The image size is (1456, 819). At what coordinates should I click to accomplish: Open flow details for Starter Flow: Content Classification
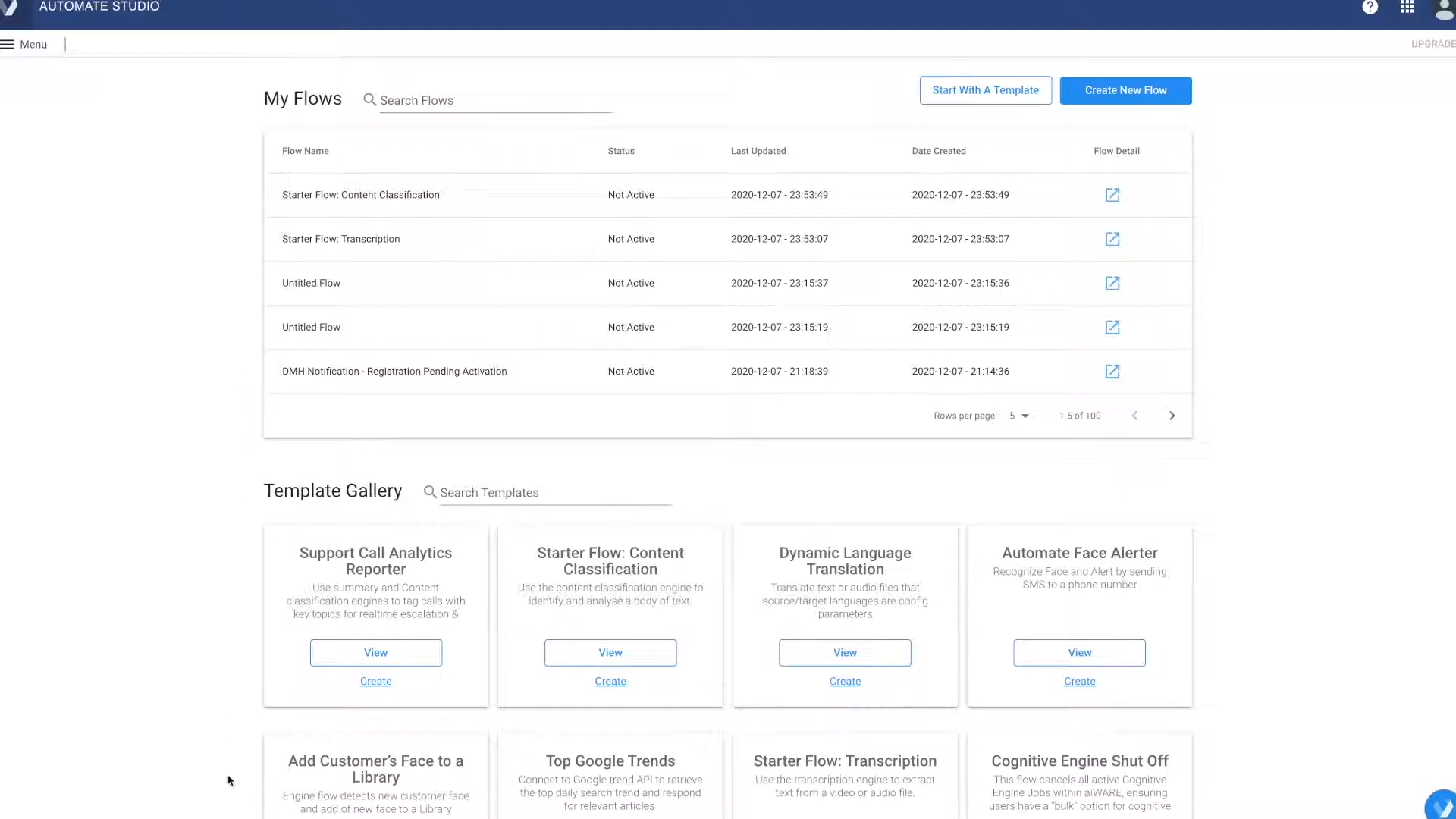1112,195
